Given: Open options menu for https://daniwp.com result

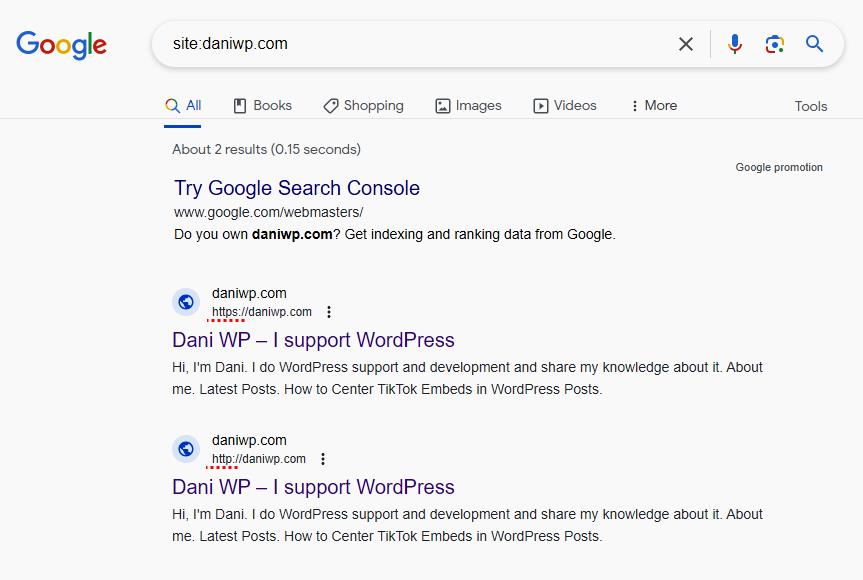Looking at the screenshot, I should pyautogui.click(x=329, y=312).
